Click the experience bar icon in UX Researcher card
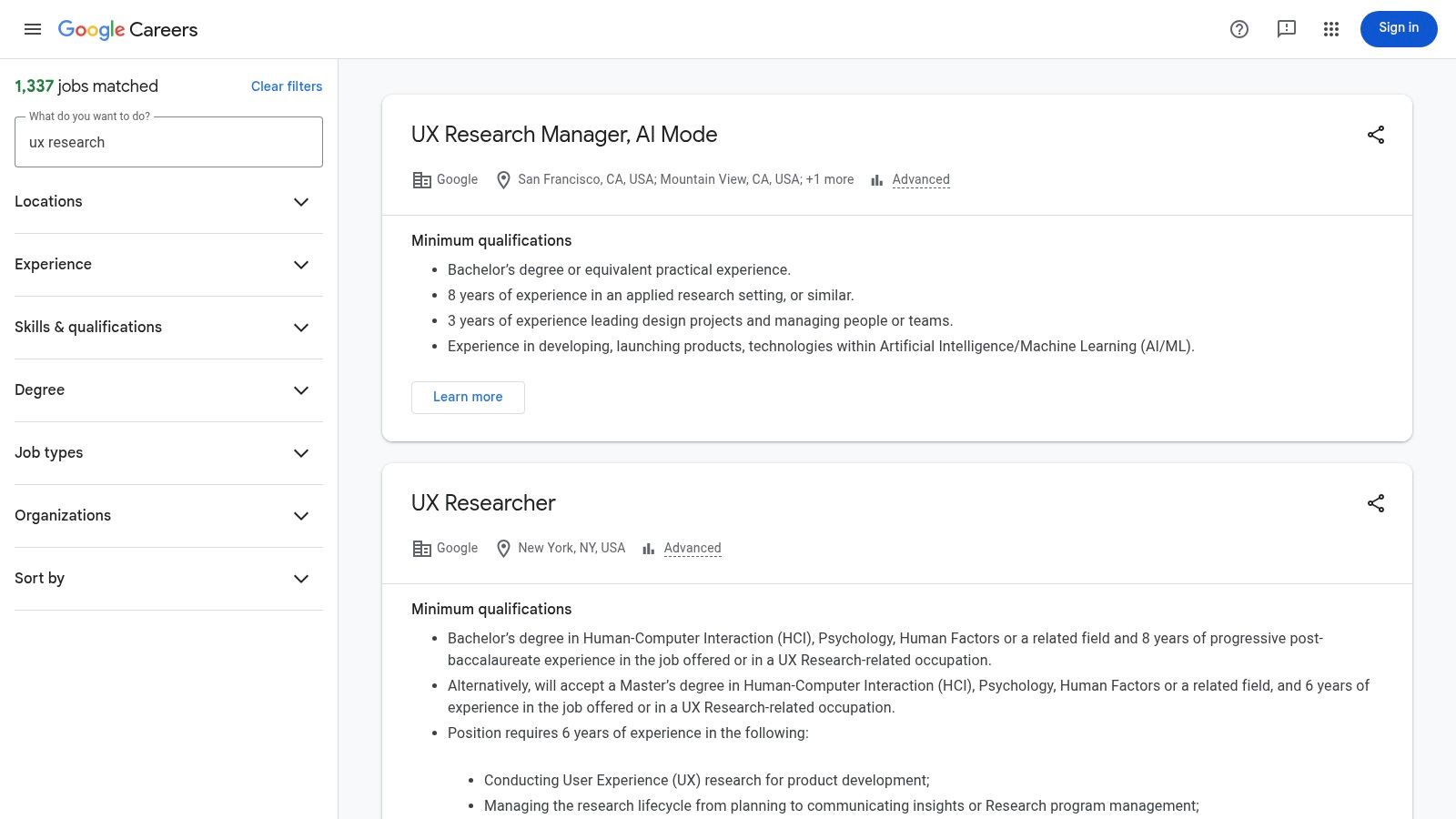Screen dimensions: 1456x819 coord(649,549)
